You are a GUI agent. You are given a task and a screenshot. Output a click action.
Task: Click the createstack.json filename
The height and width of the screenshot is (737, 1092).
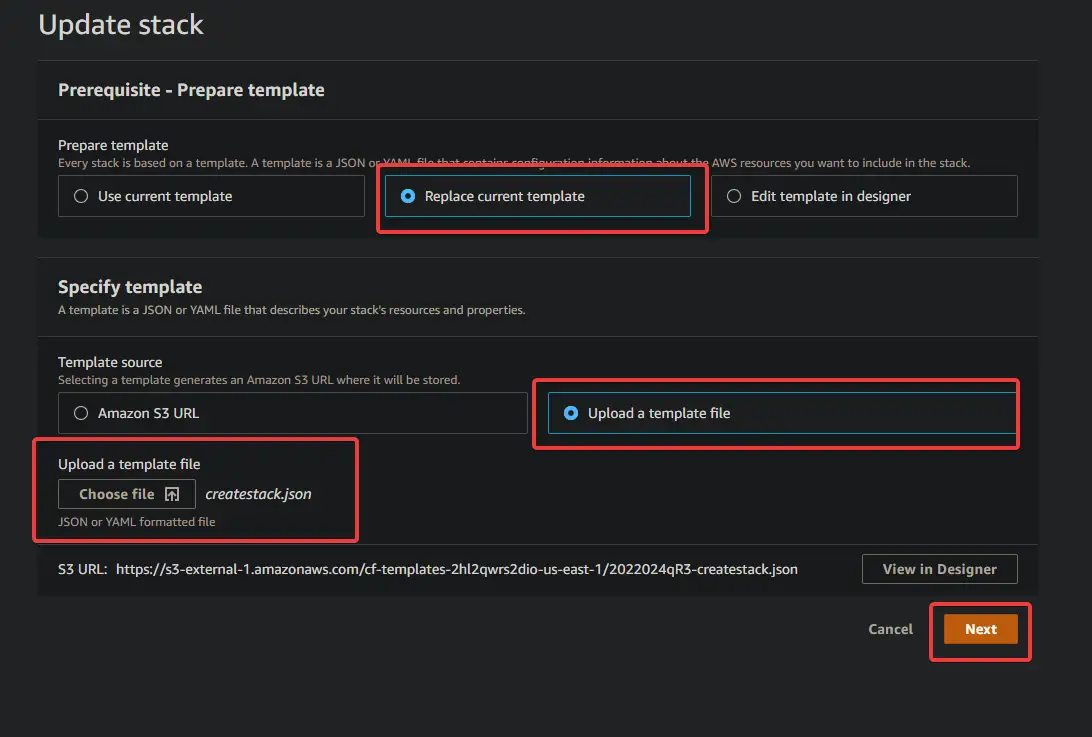pyautogui.click(x=258, y=493)
